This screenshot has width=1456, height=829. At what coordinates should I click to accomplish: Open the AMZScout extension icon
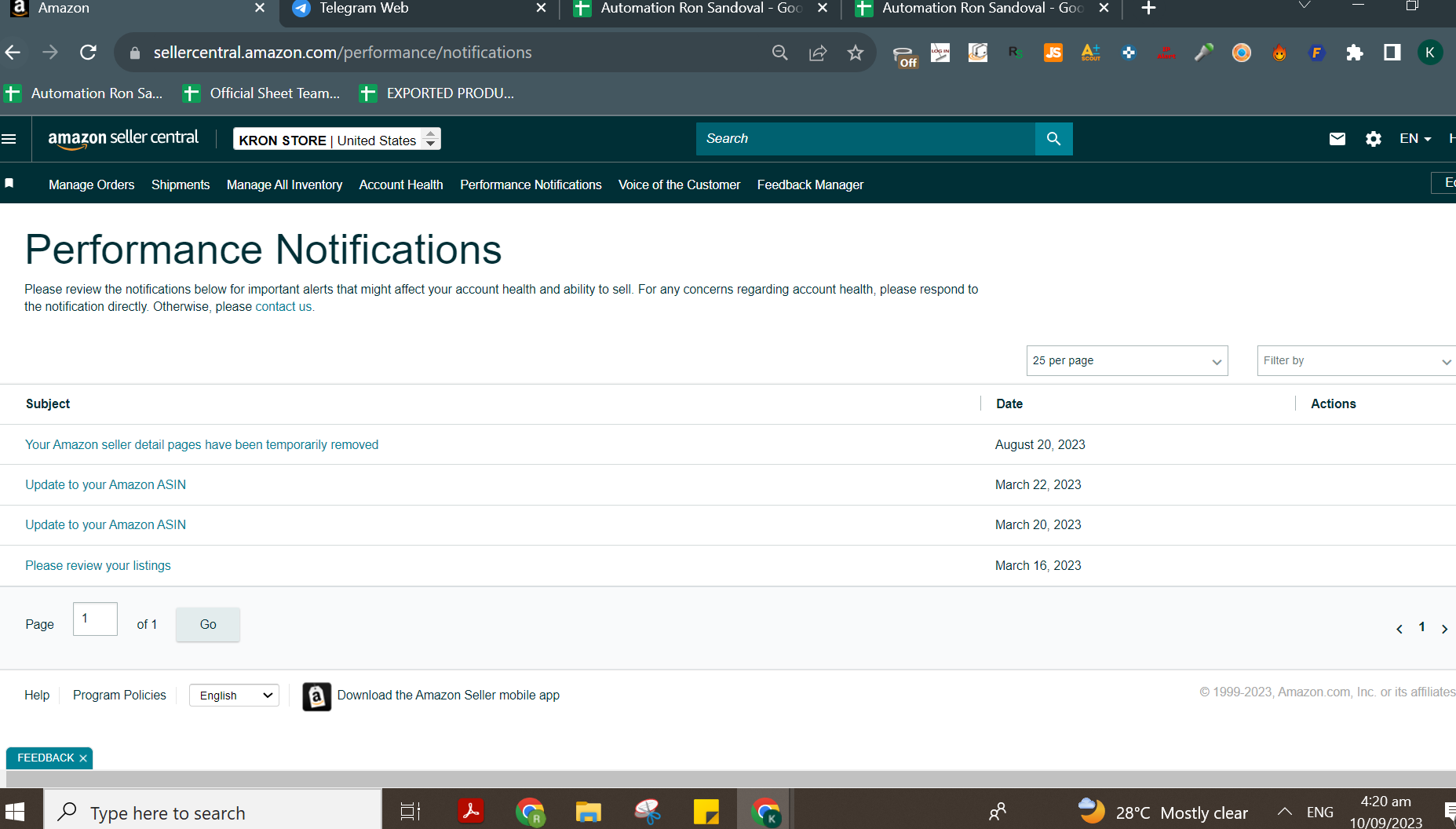click(1091, 53)
